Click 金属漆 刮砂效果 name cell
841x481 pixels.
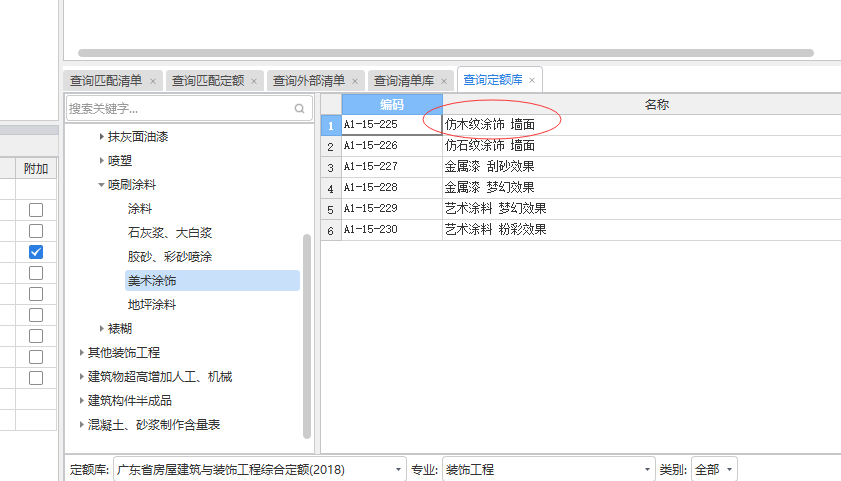642,166
